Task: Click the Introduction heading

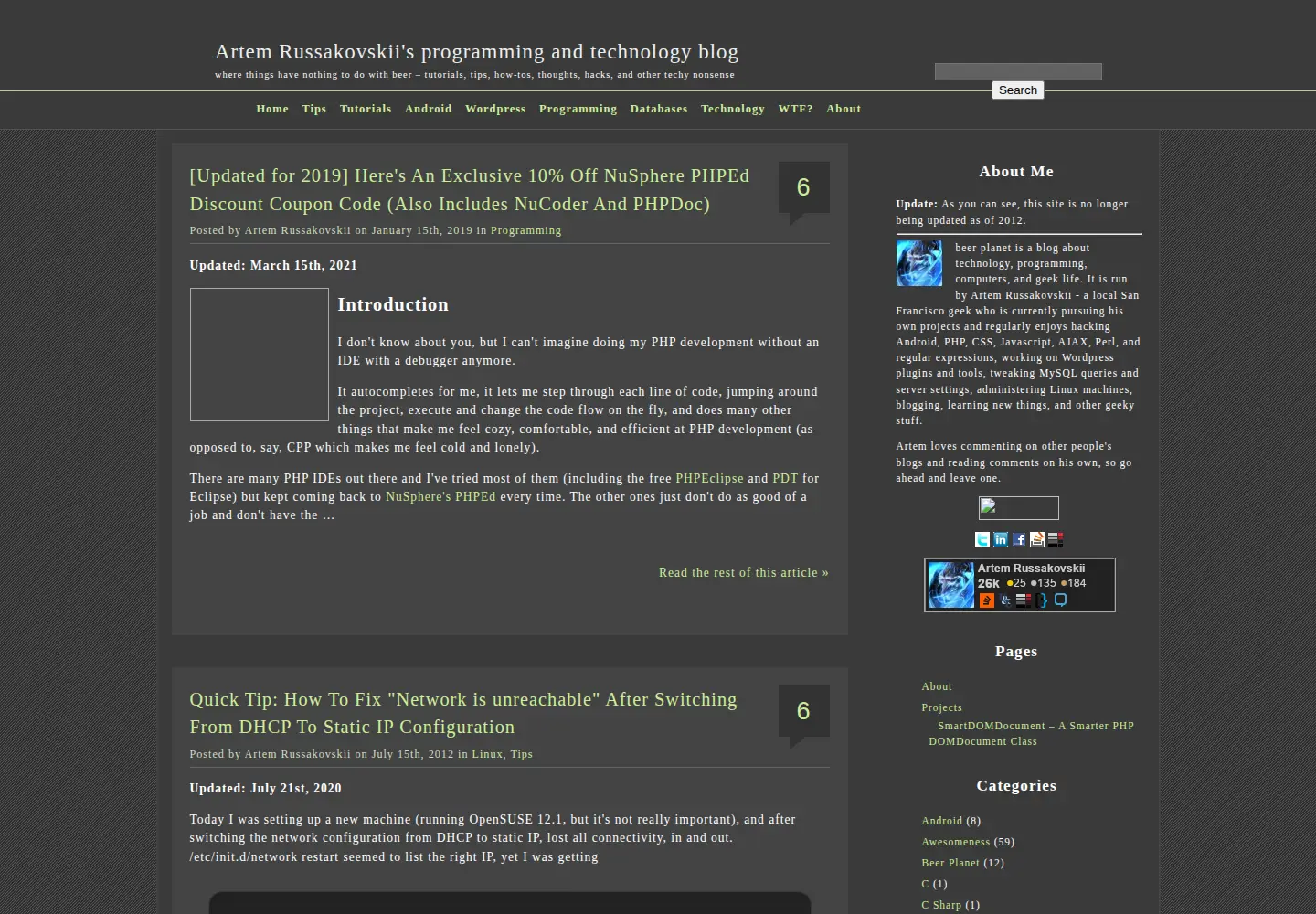Action: (393, 304)
